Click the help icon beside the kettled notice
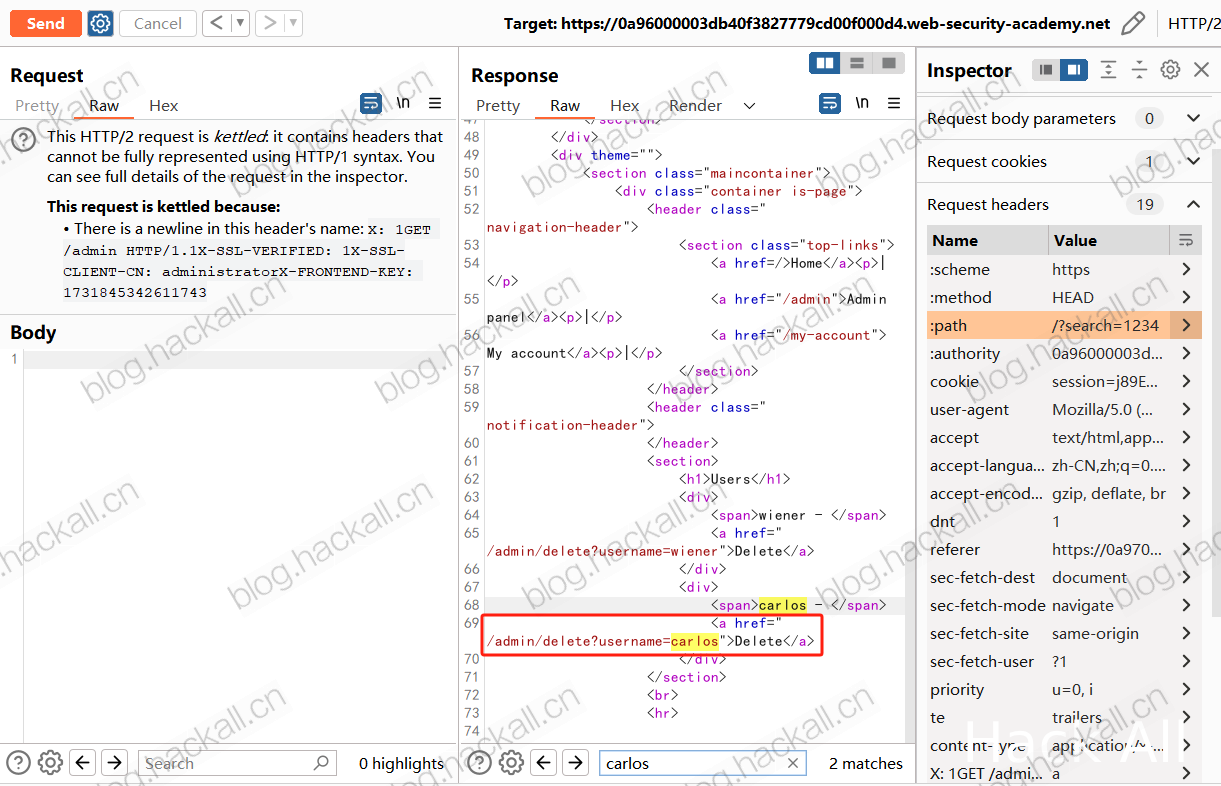 pos(24,140)
